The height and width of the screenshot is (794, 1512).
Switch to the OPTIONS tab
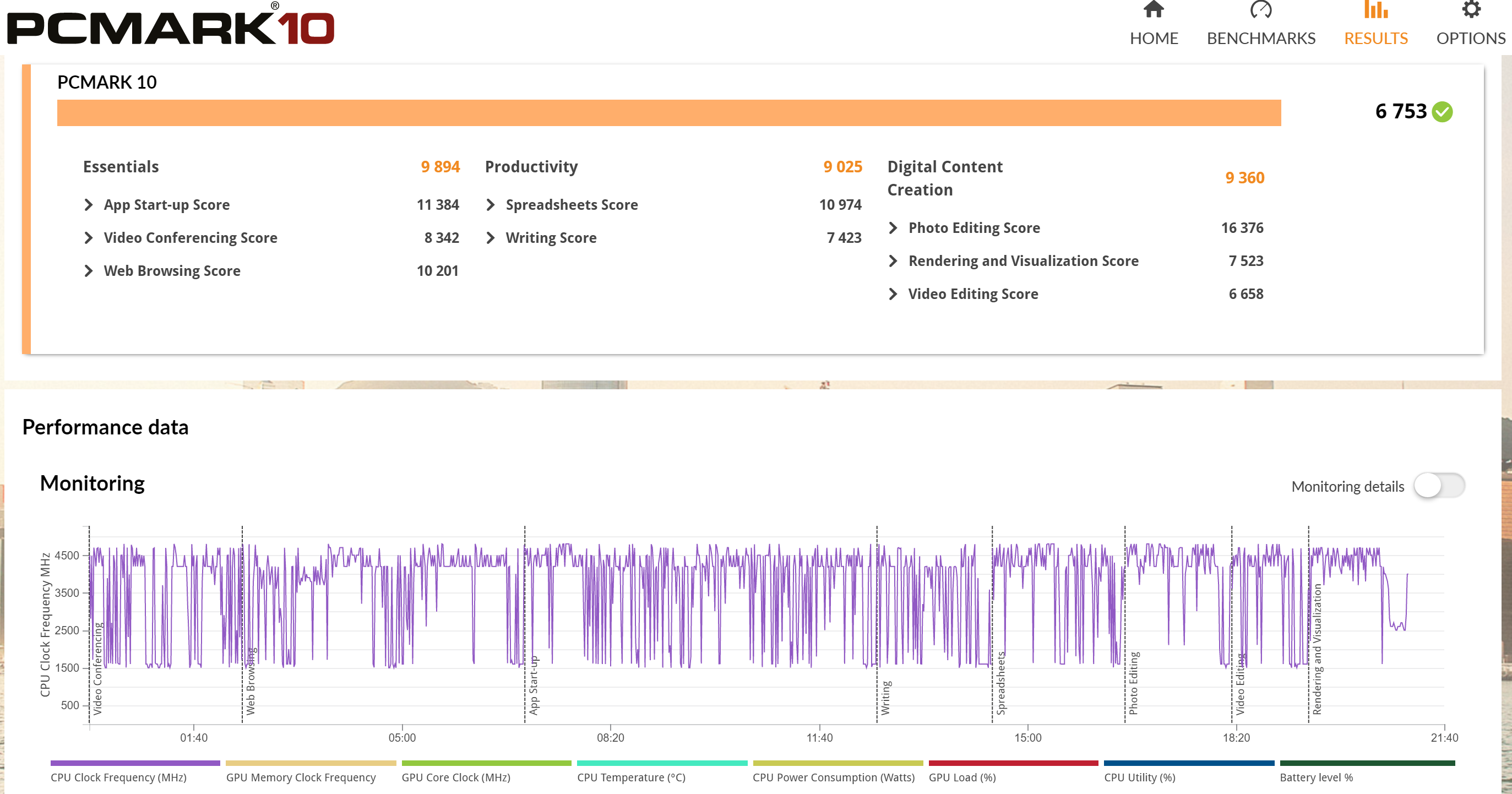(1470, 38)
